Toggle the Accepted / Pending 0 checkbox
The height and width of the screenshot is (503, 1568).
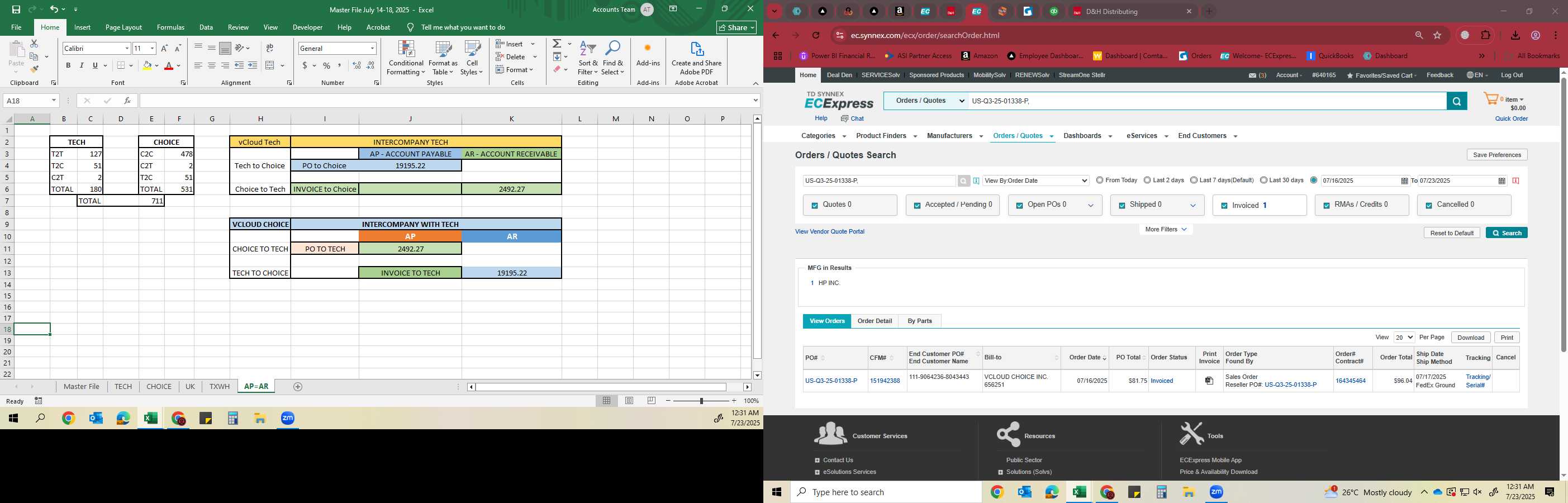coord(916,206)
